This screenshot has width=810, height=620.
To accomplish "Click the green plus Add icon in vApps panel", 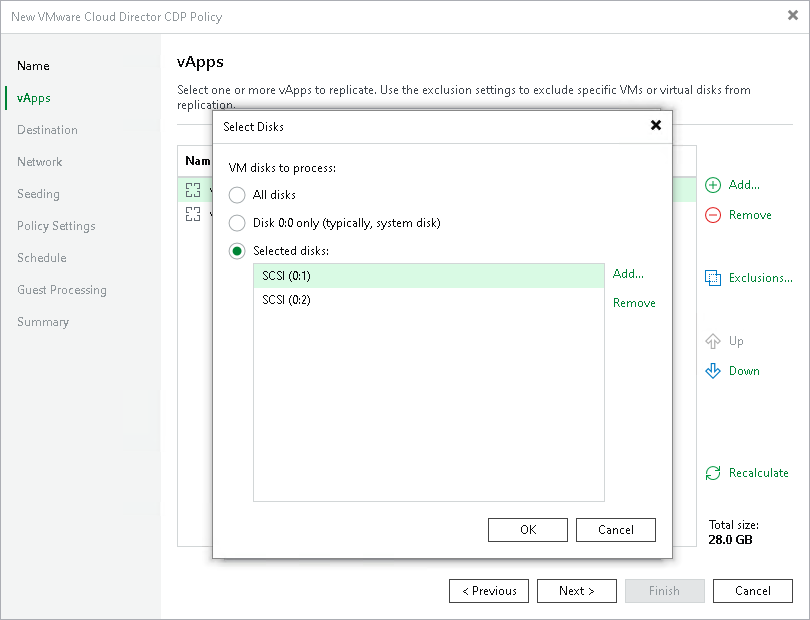I will (x=713, y=185).
